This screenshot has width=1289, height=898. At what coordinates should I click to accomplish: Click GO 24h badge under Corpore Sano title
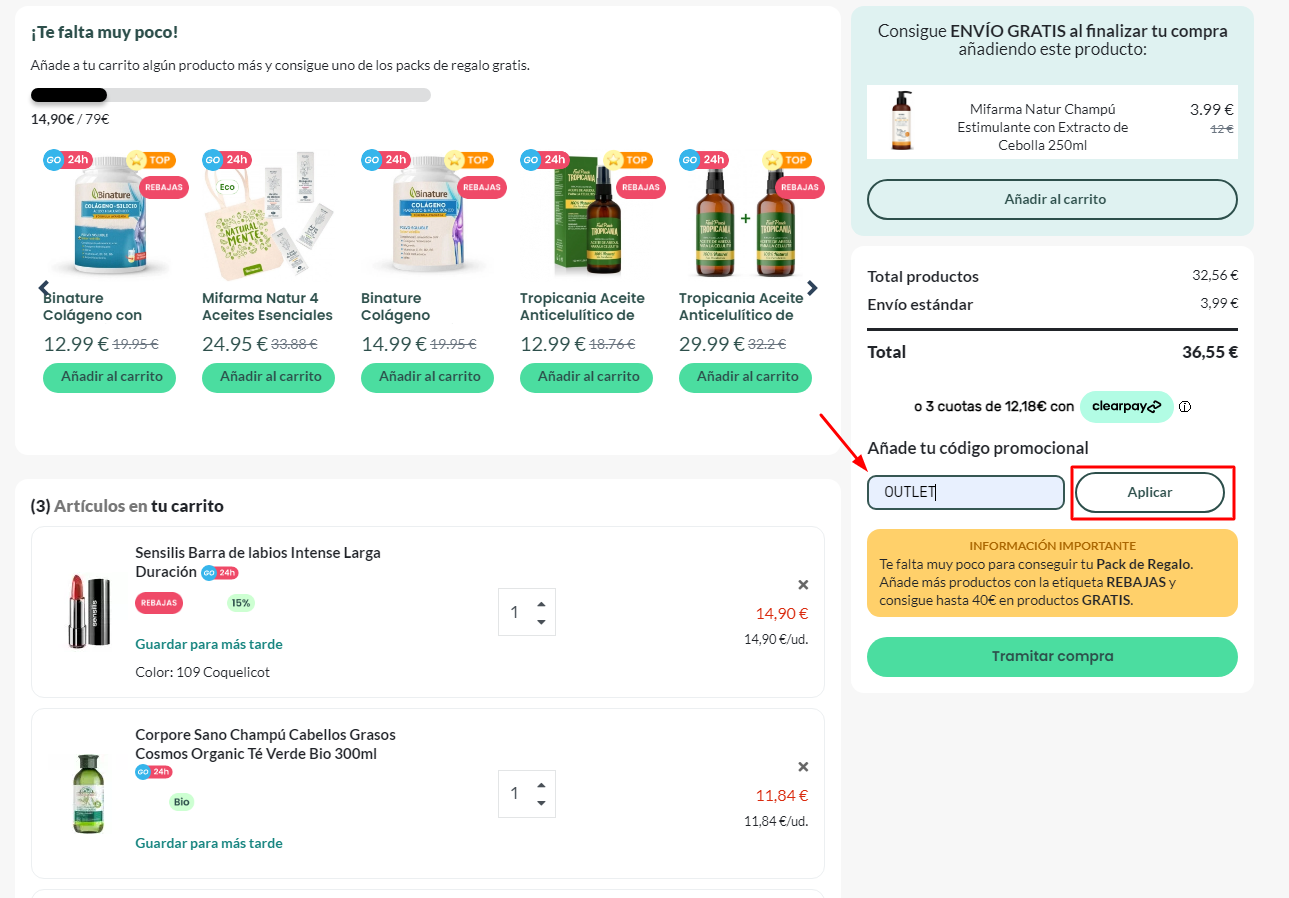click(154, 772)
